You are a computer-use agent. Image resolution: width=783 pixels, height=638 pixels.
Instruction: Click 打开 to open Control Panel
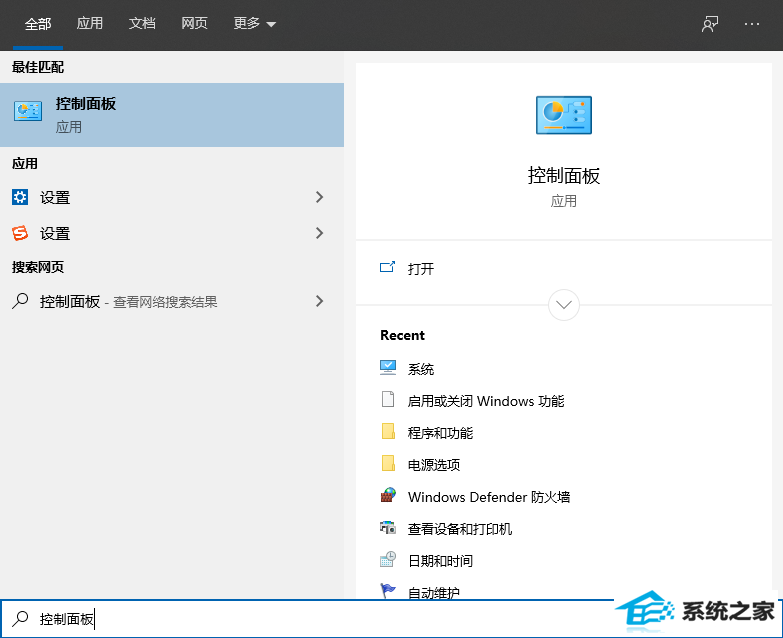pos(420,269)
